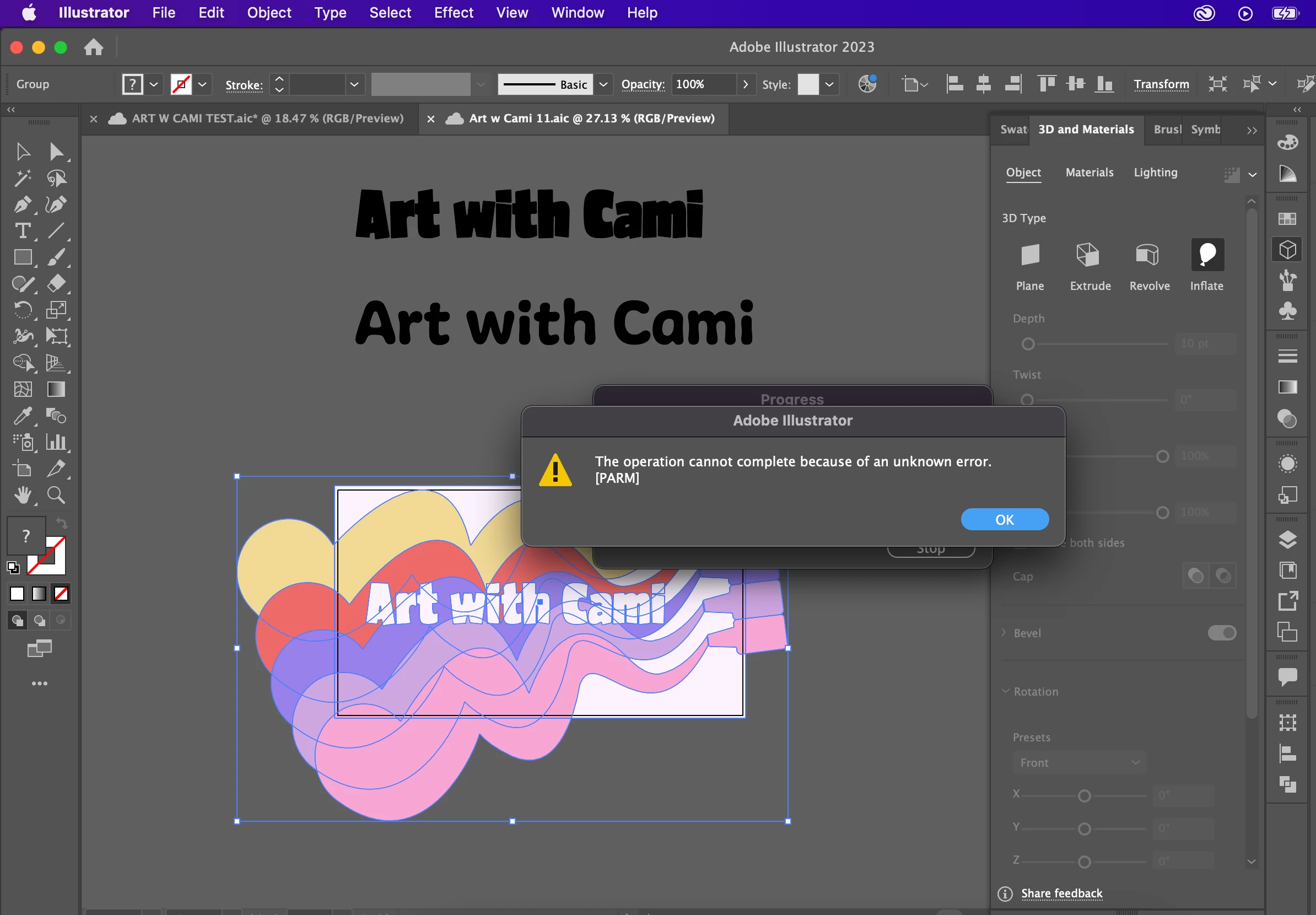
Task: Collapse the Rotation section
Action: (1005, 691)
